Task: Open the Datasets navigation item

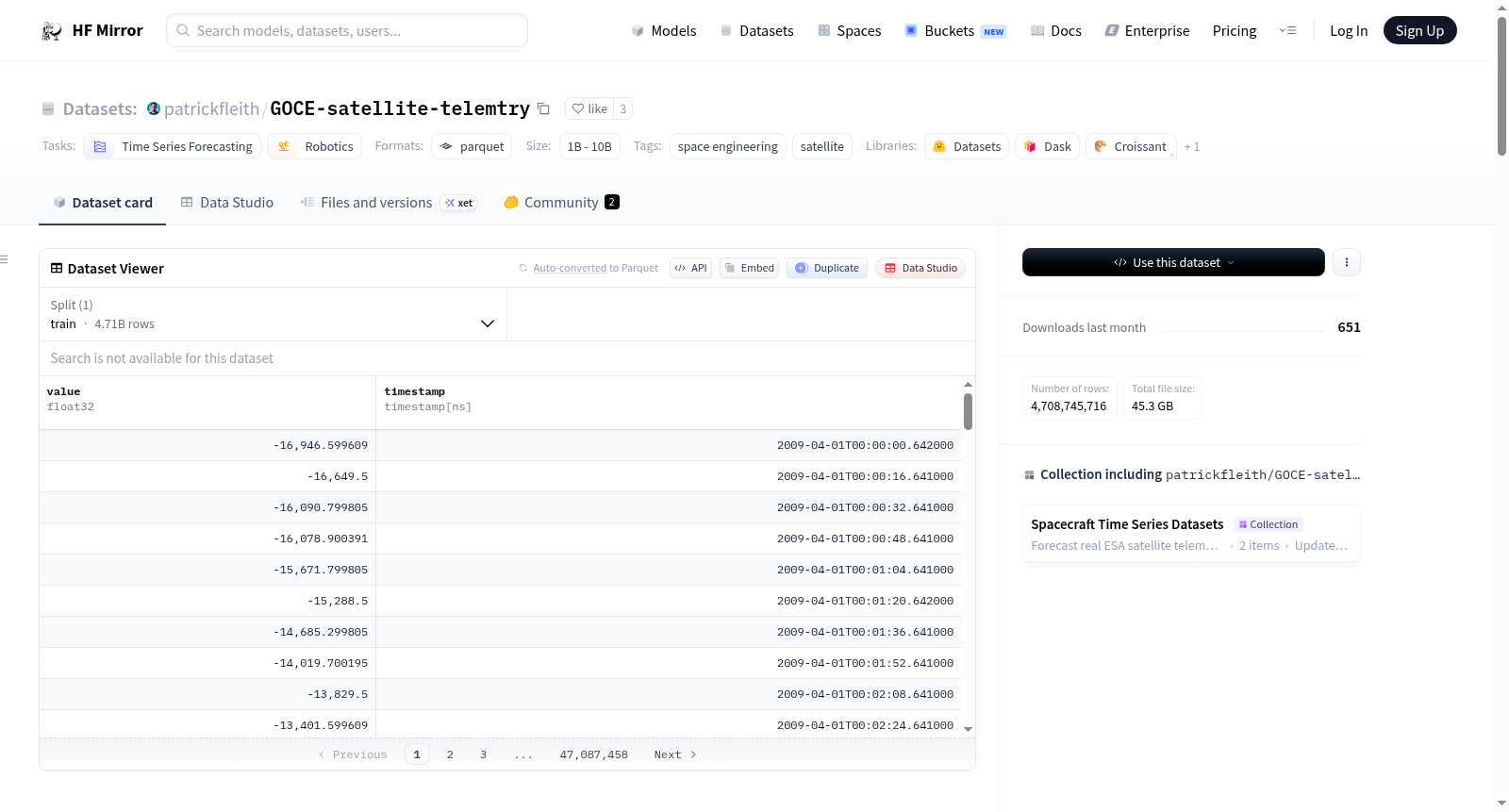Action: 756,31
